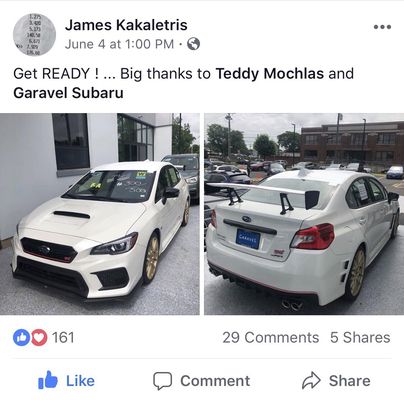Screen dimensions: 404x400
Task: Click the speech bubble comment icon
Action: tap(162, 381)
